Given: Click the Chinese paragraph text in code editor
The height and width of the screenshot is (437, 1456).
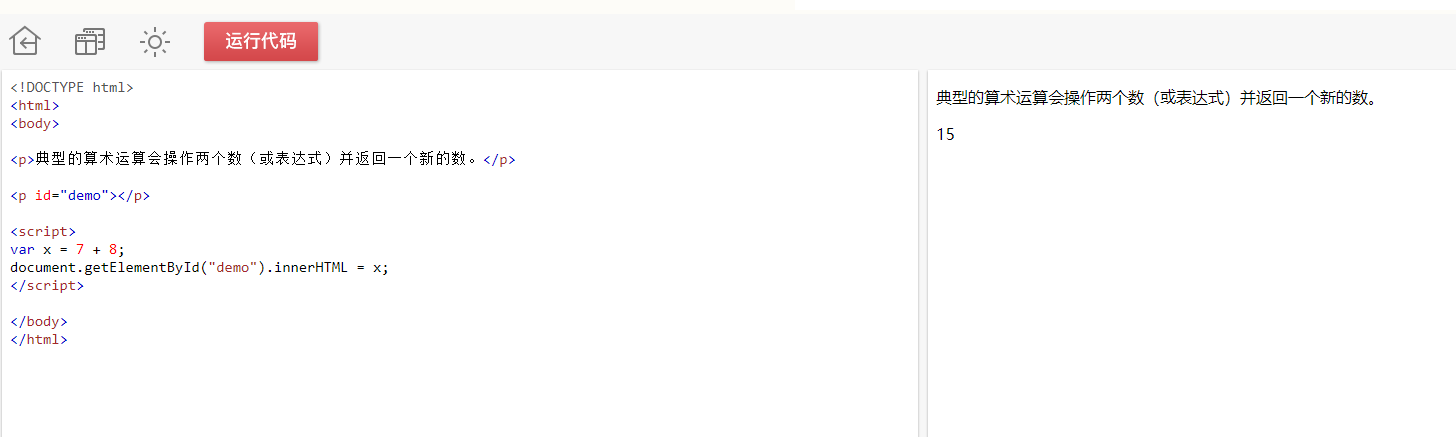Looking at the screenshot, I should (x=258, y=159).
